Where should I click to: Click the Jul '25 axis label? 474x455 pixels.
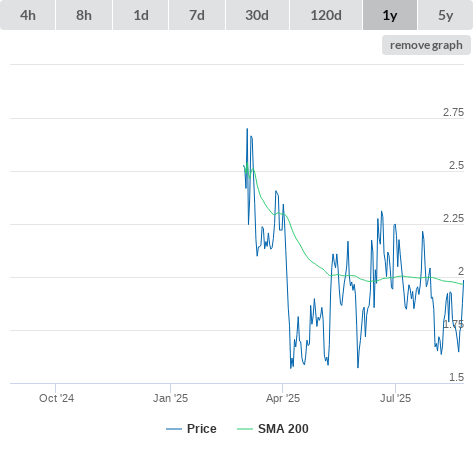pyautogui.click(x=395, y=398)
